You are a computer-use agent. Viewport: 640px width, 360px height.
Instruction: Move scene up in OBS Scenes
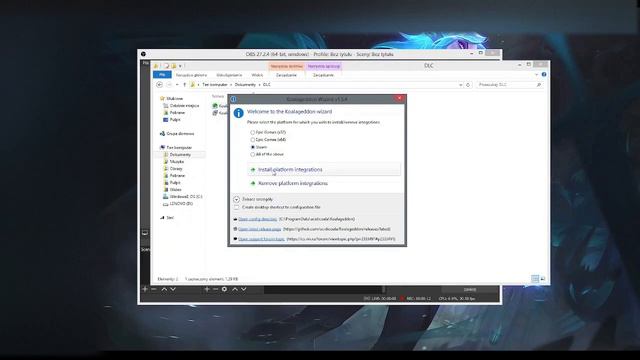click(164, 289)
